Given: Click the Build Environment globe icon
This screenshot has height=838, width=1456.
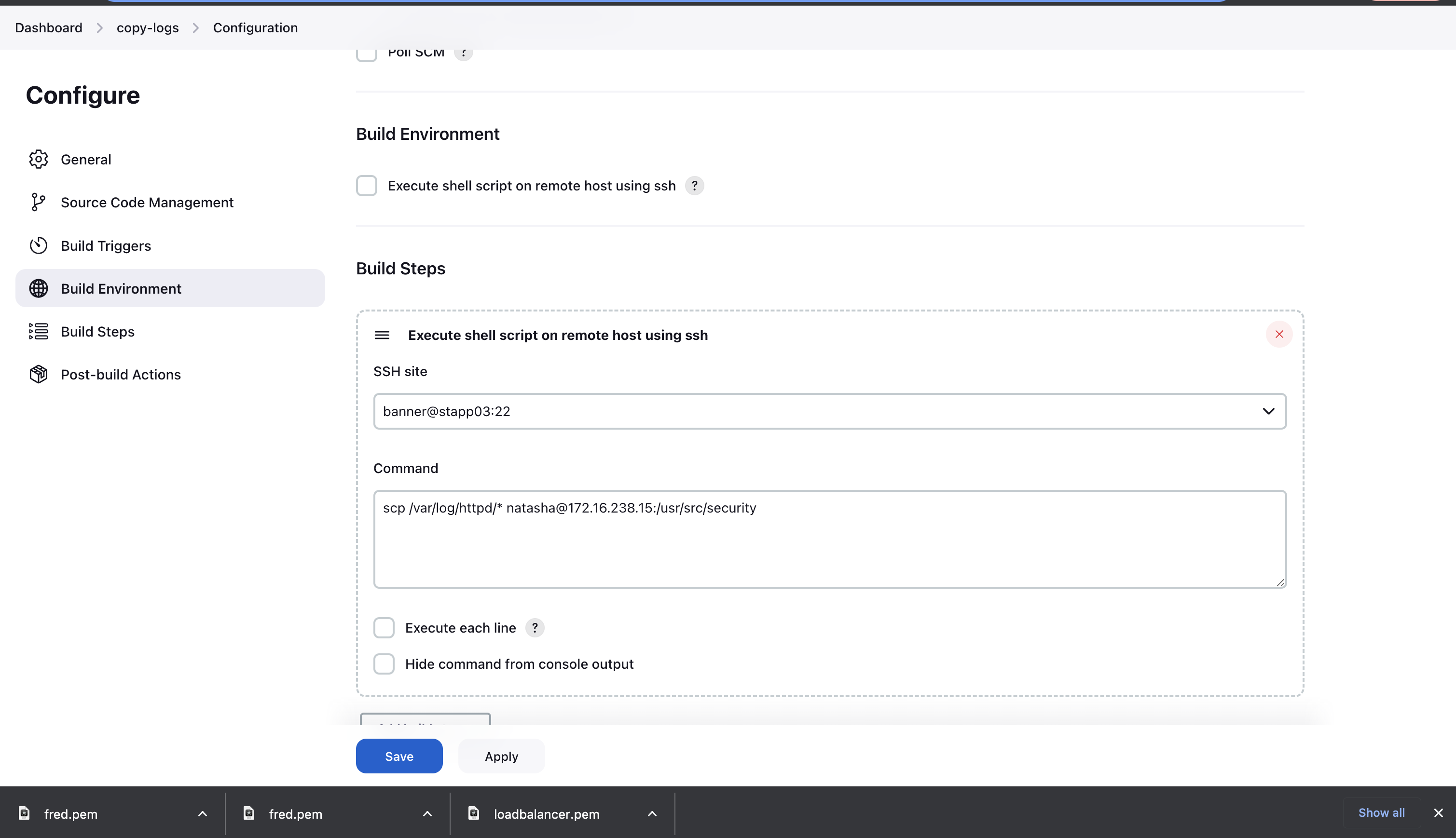Looking at the screenshot, I should [38, 288].
